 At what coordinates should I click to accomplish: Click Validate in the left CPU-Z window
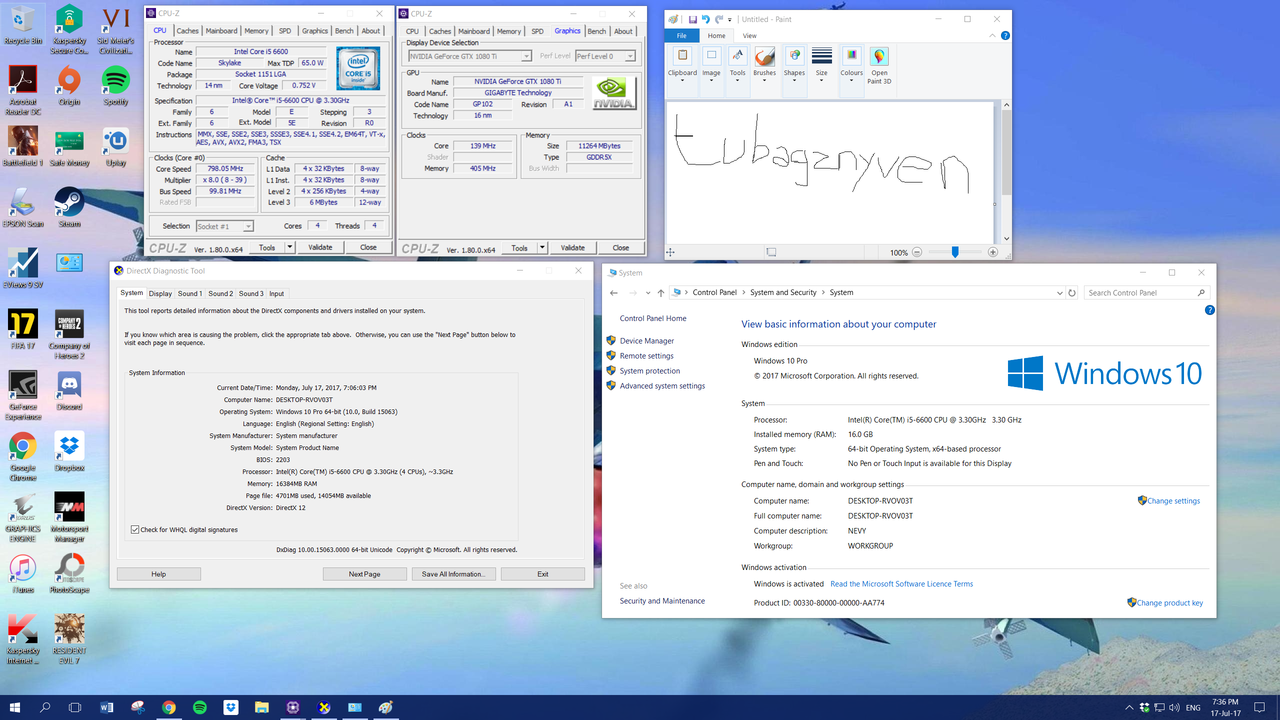(320, 248)
